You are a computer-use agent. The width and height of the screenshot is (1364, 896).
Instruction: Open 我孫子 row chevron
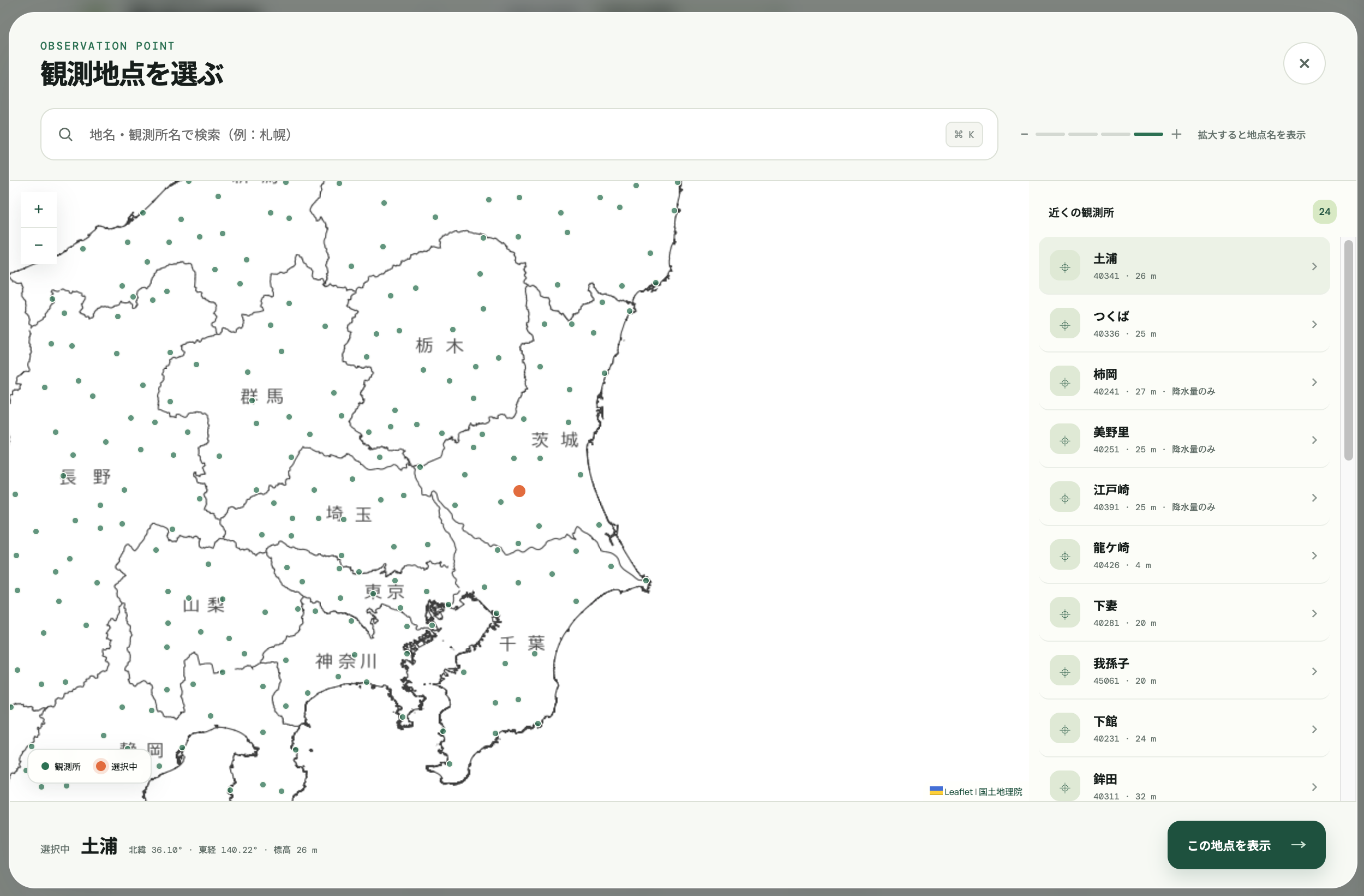[x=1314, y=672]
